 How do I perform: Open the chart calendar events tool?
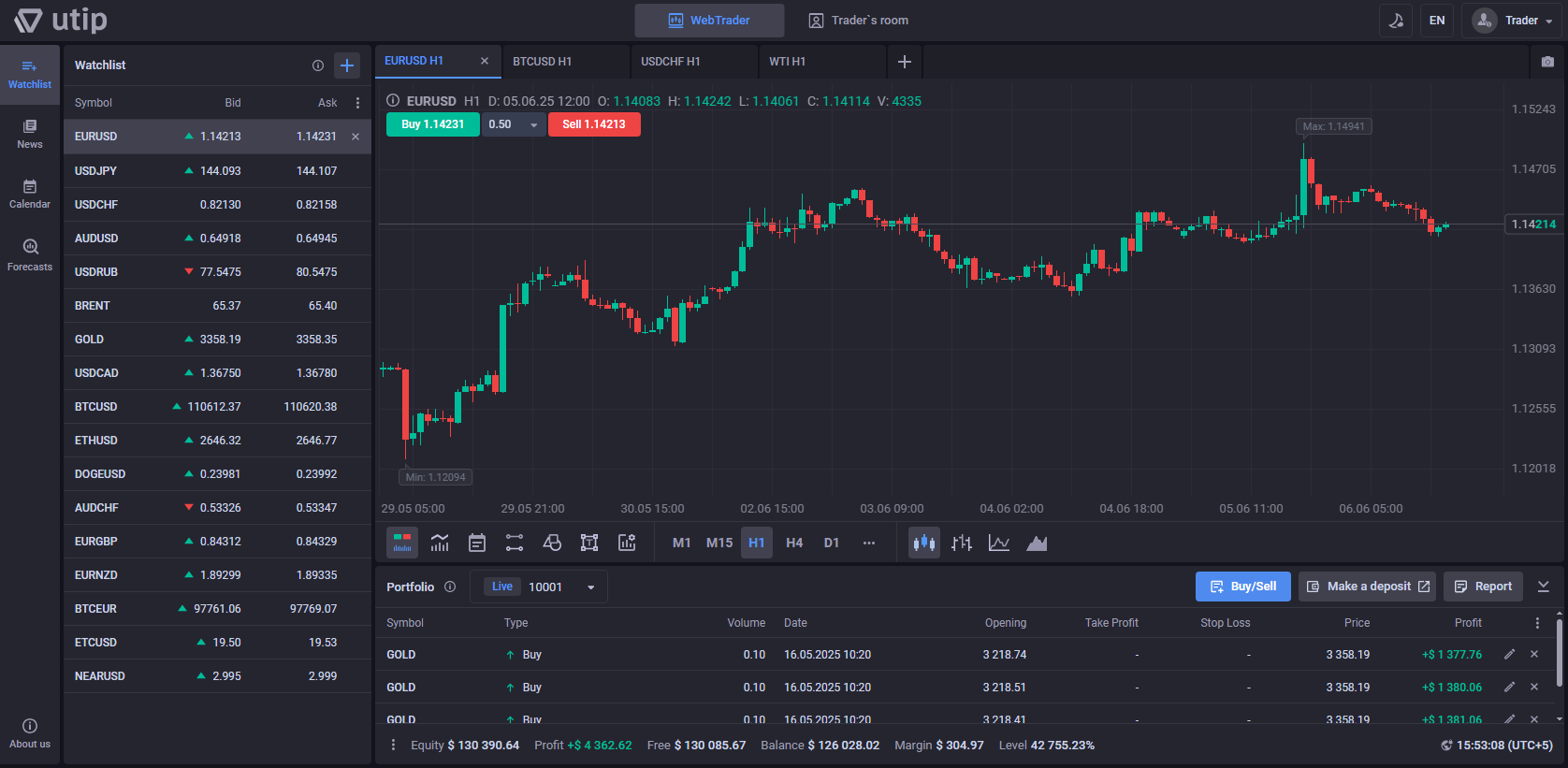tap(477, 543)
